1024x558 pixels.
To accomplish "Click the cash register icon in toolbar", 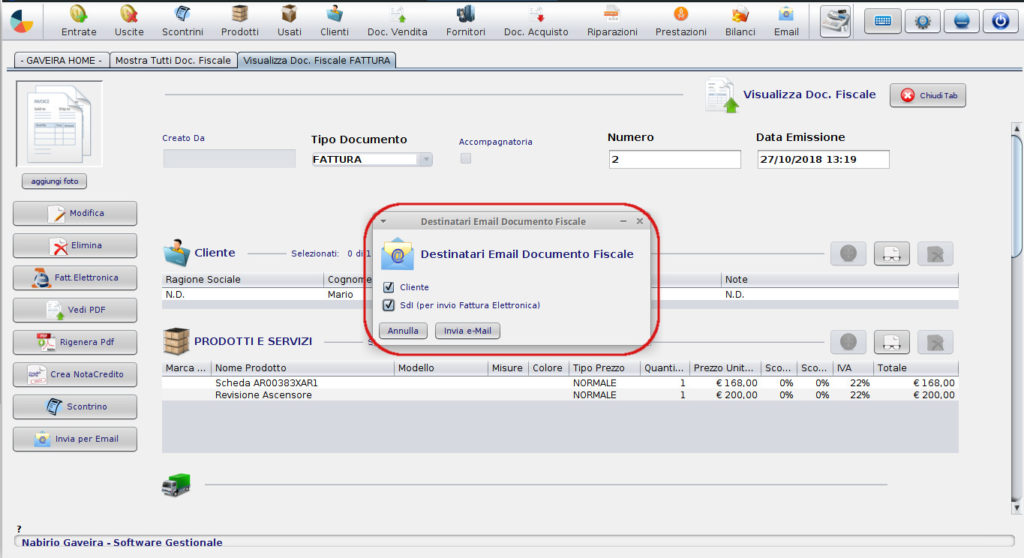I will (x=835, y=21).
